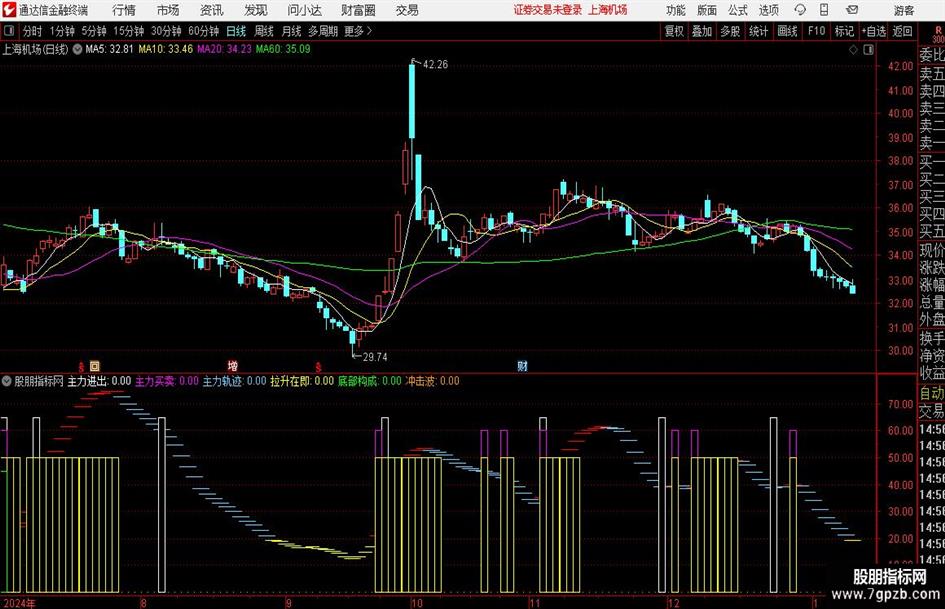Click the 主力轨迹: 0.00 indicator value
Viewport: 945px width, 609px height.
coord(234,381)
